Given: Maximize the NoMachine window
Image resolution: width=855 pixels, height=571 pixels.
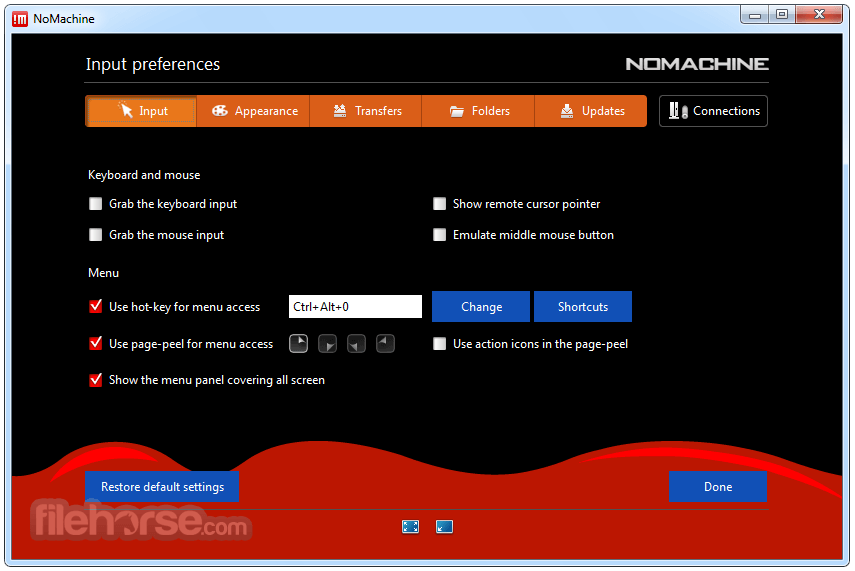Looking at the screenshot, I should point(782,15).
